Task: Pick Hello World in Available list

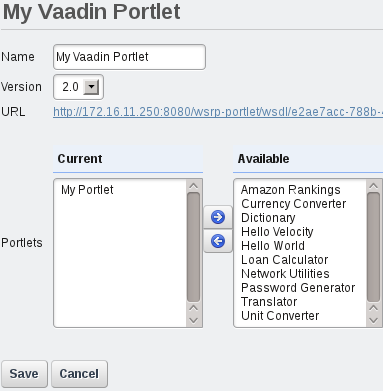Action: 273,246
